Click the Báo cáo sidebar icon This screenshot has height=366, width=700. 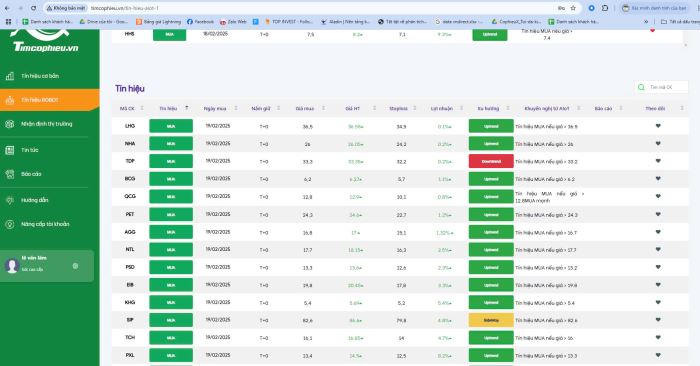10,174
